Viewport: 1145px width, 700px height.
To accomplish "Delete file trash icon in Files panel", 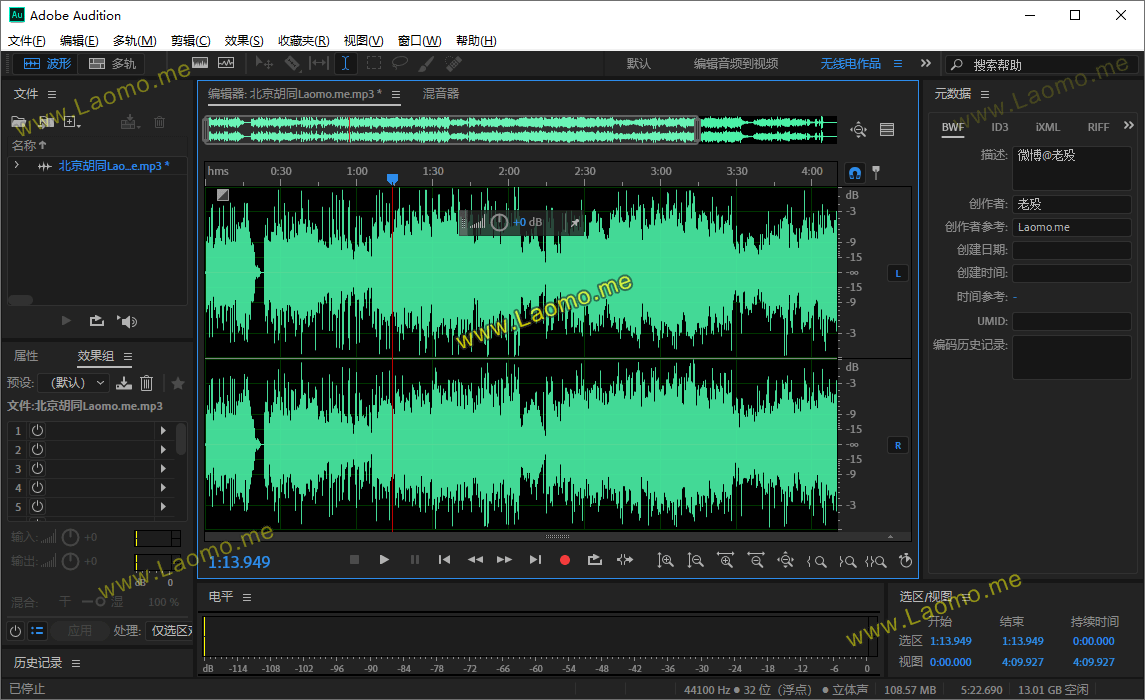I will pos(159,122).
